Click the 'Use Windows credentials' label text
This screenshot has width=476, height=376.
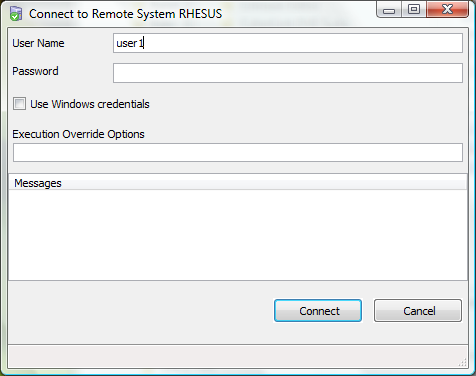click(90, 104)
